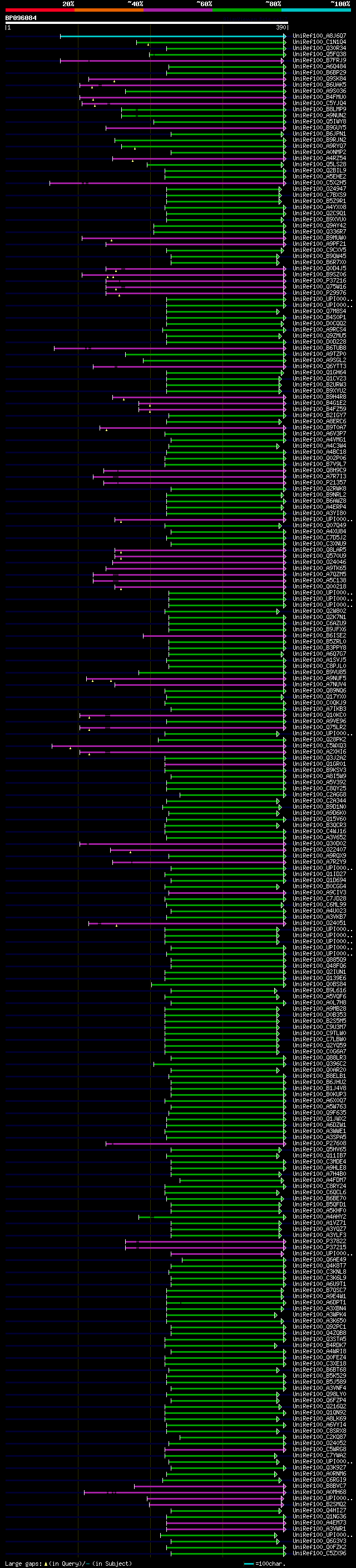
Task: Open hit UniRef100_A6Q484
Action: click(x=319, y=66)
